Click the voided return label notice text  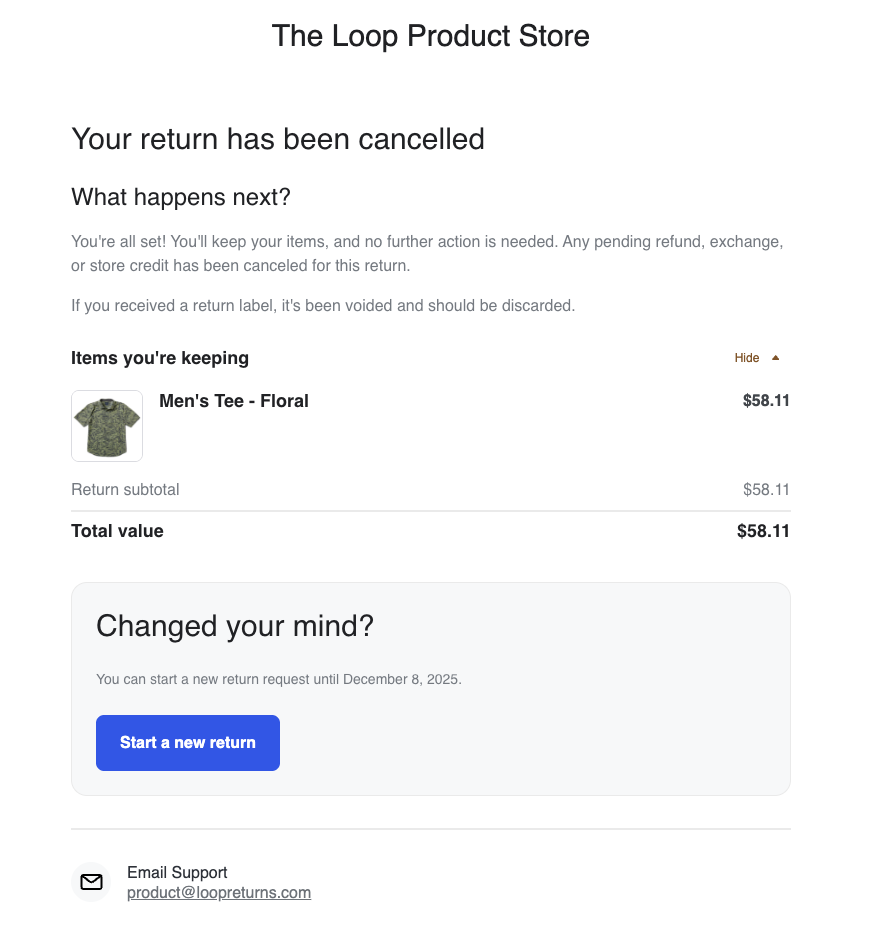coord(323,305)
